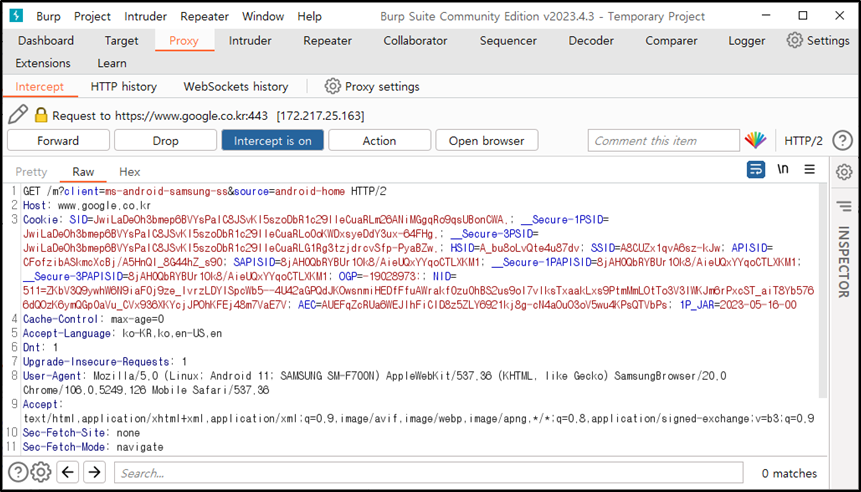Image resolution: width=861 pixels, height=492 pixels.
Task: Go to next search match arrow
Action: pos(95,472)
